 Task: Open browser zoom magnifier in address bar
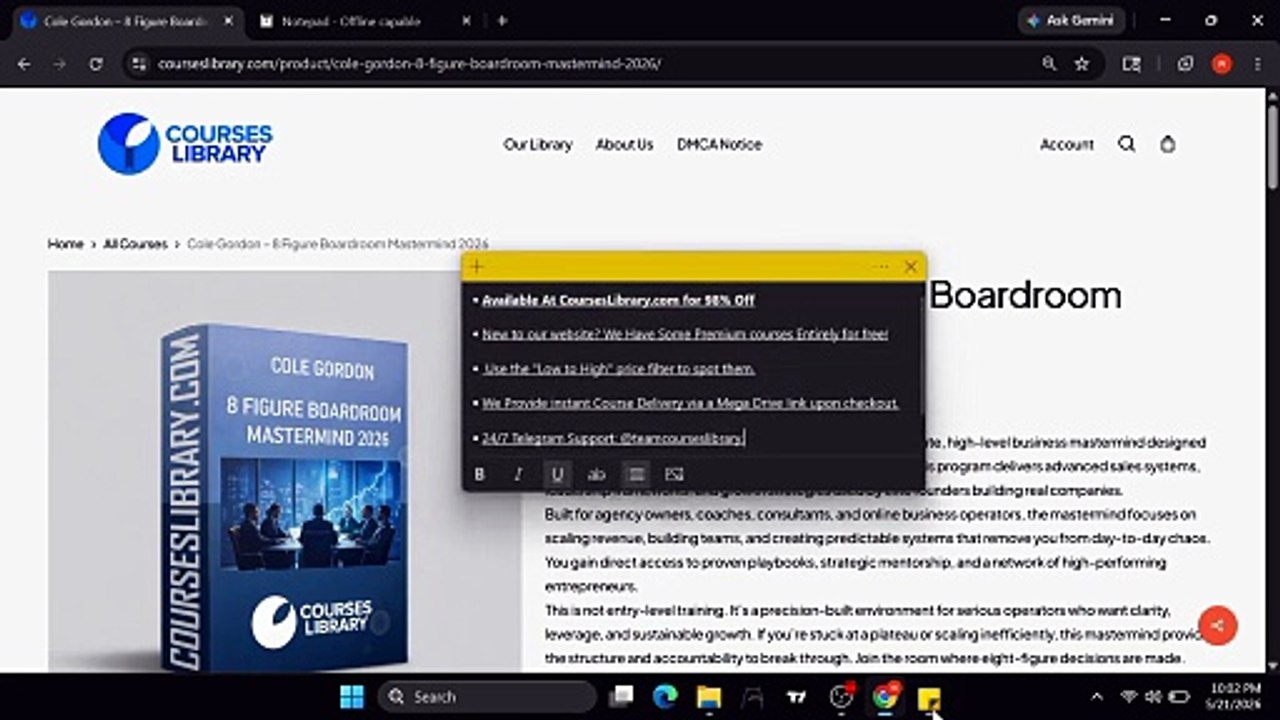[1048, 64]
